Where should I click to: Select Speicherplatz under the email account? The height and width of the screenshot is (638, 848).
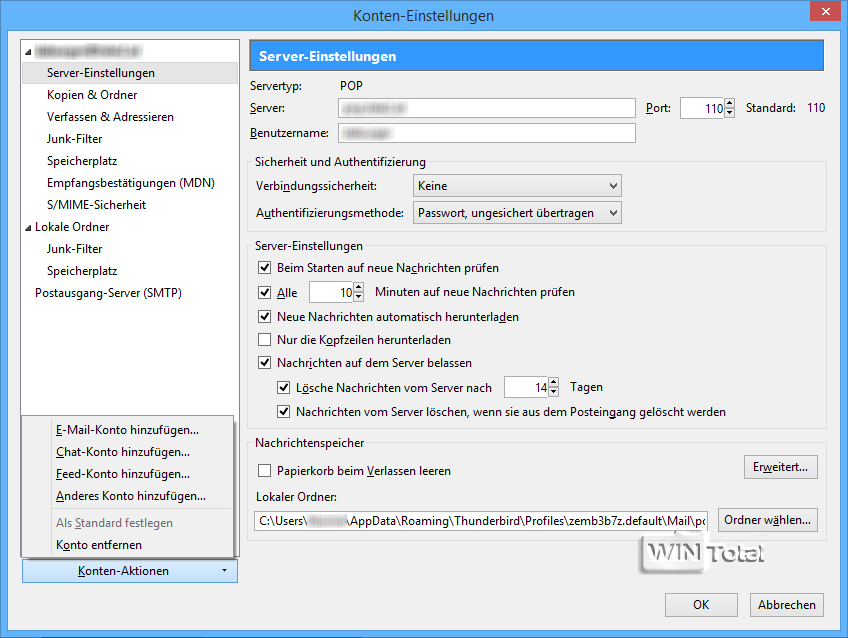82,161
